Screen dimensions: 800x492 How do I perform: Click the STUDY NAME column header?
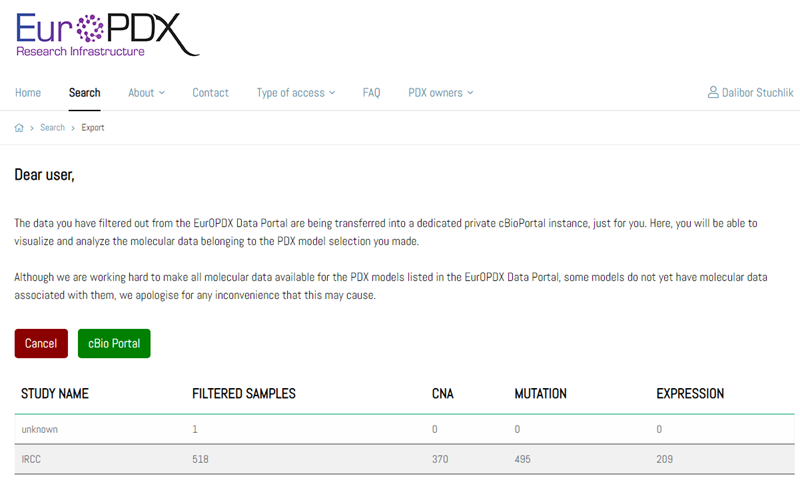click(x=55, y=394)
